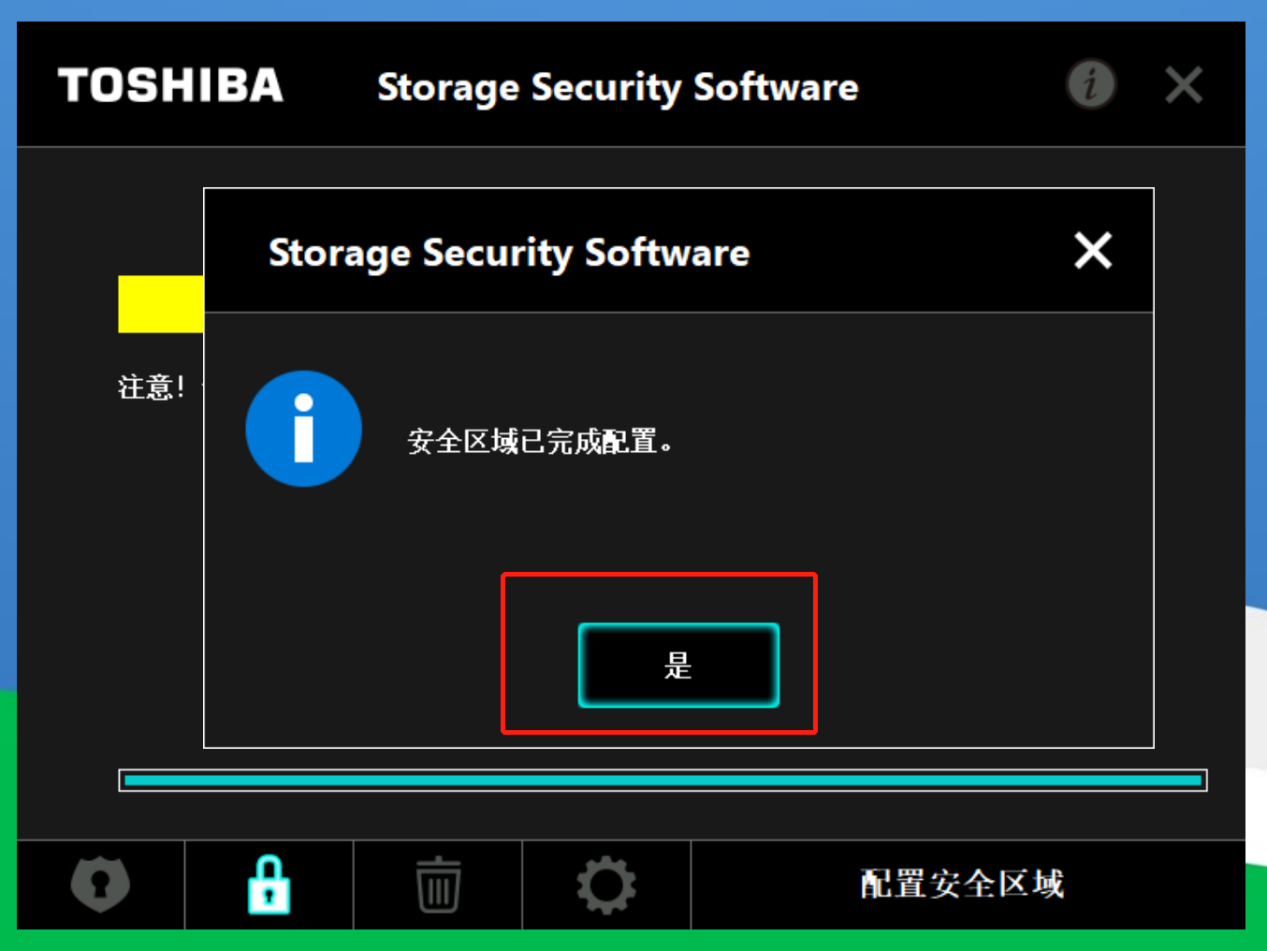This screenshot has width=1267, height=951.
Task: Click the blue desktop background above the window
Action: pyautogui.click(x=633, y=10)
